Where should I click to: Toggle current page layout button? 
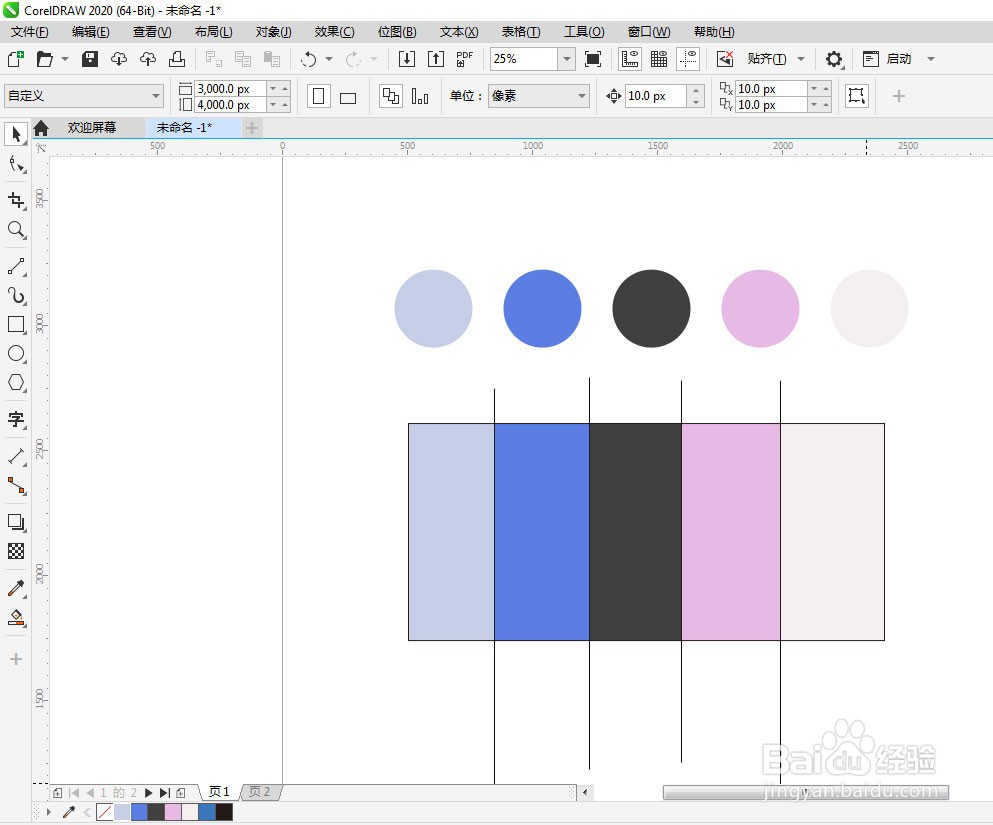tap(420, 96)
